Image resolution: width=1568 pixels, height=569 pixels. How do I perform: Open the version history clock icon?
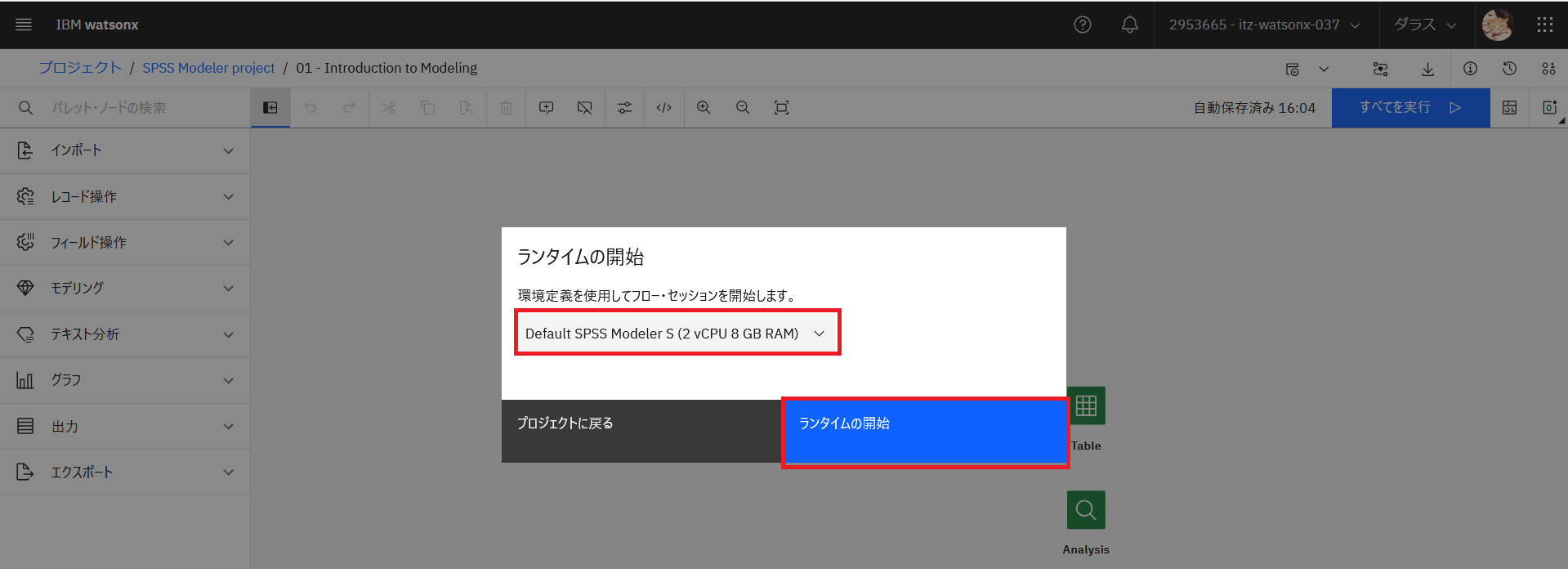(1509, 69)
